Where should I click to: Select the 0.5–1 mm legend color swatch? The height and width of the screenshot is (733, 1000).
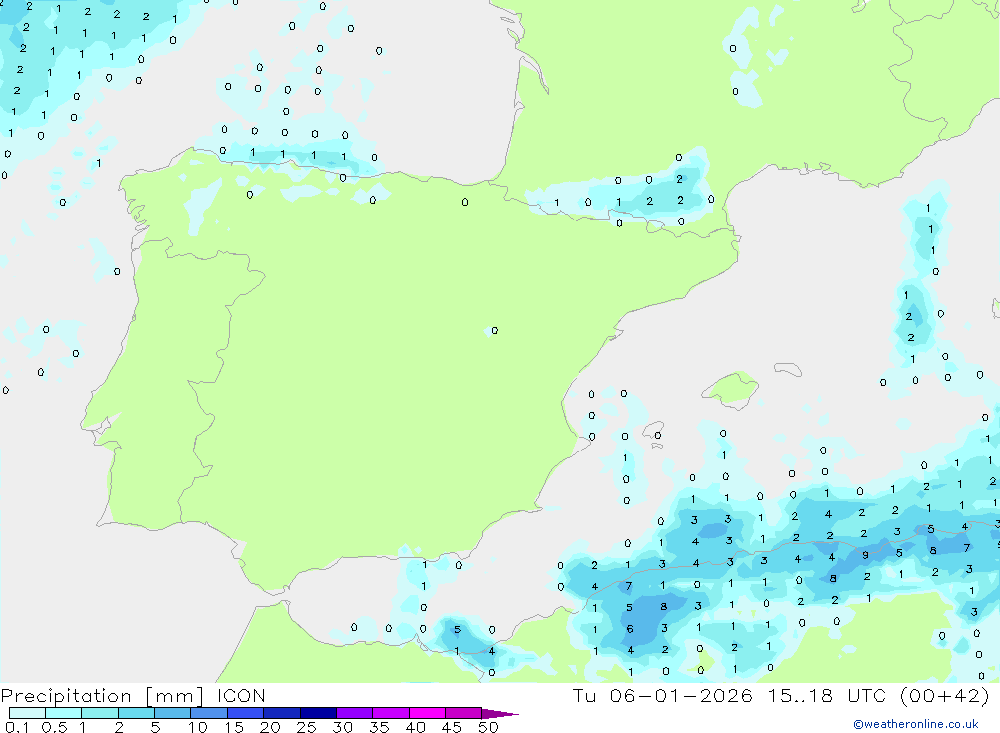pos(63,713)
